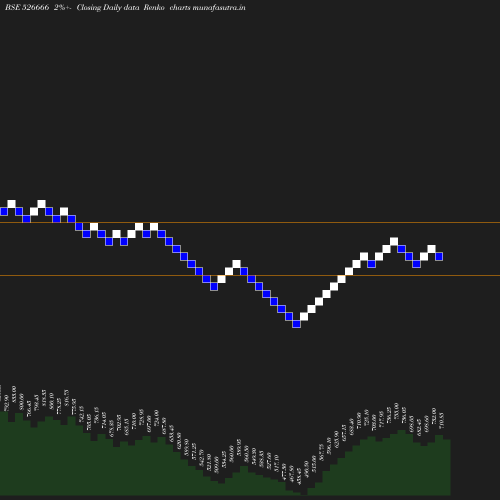
Task: Click the 'munafasutra.in' text in the title
Action: coord(219,7)
